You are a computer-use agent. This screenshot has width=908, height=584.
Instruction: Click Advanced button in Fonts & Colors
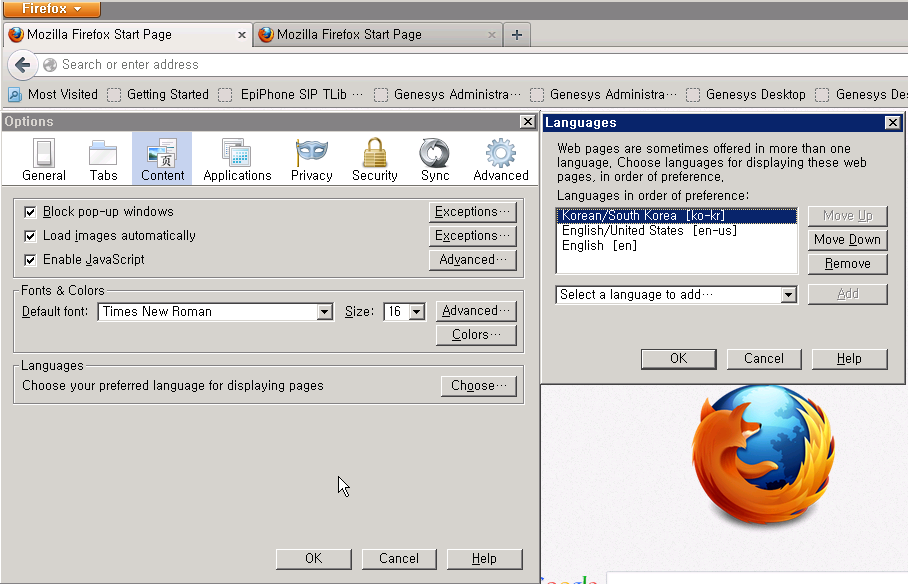(476, 311)
